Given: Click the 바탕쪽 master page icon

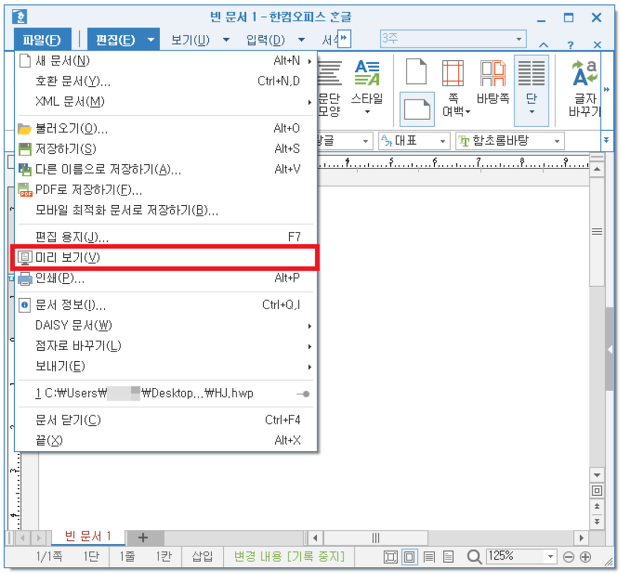Looking at the screenshot, I should (493, 82).
